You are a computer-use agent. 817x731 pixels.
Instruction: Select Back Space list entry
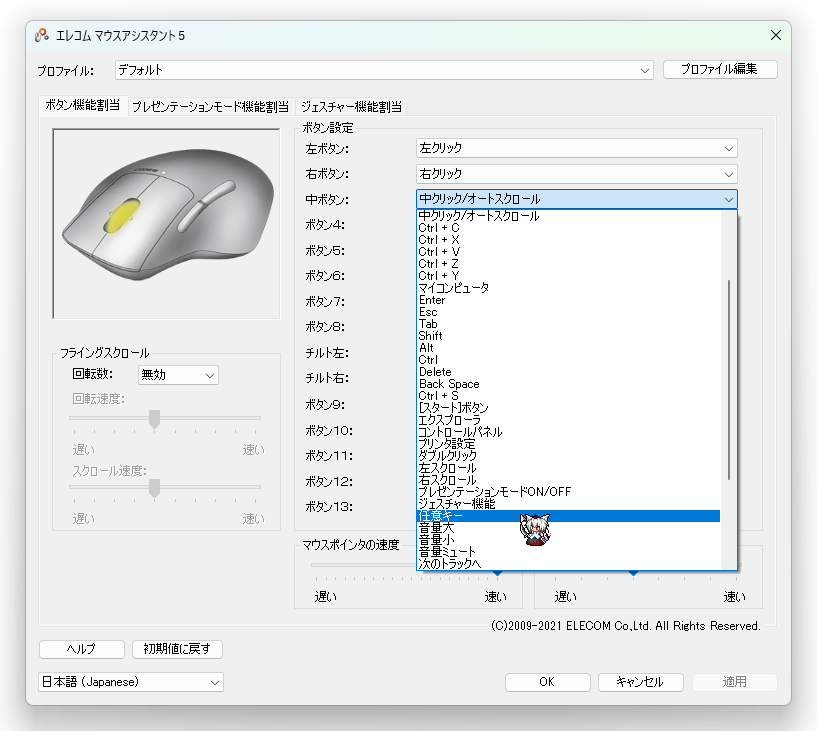tap(449, 384)
